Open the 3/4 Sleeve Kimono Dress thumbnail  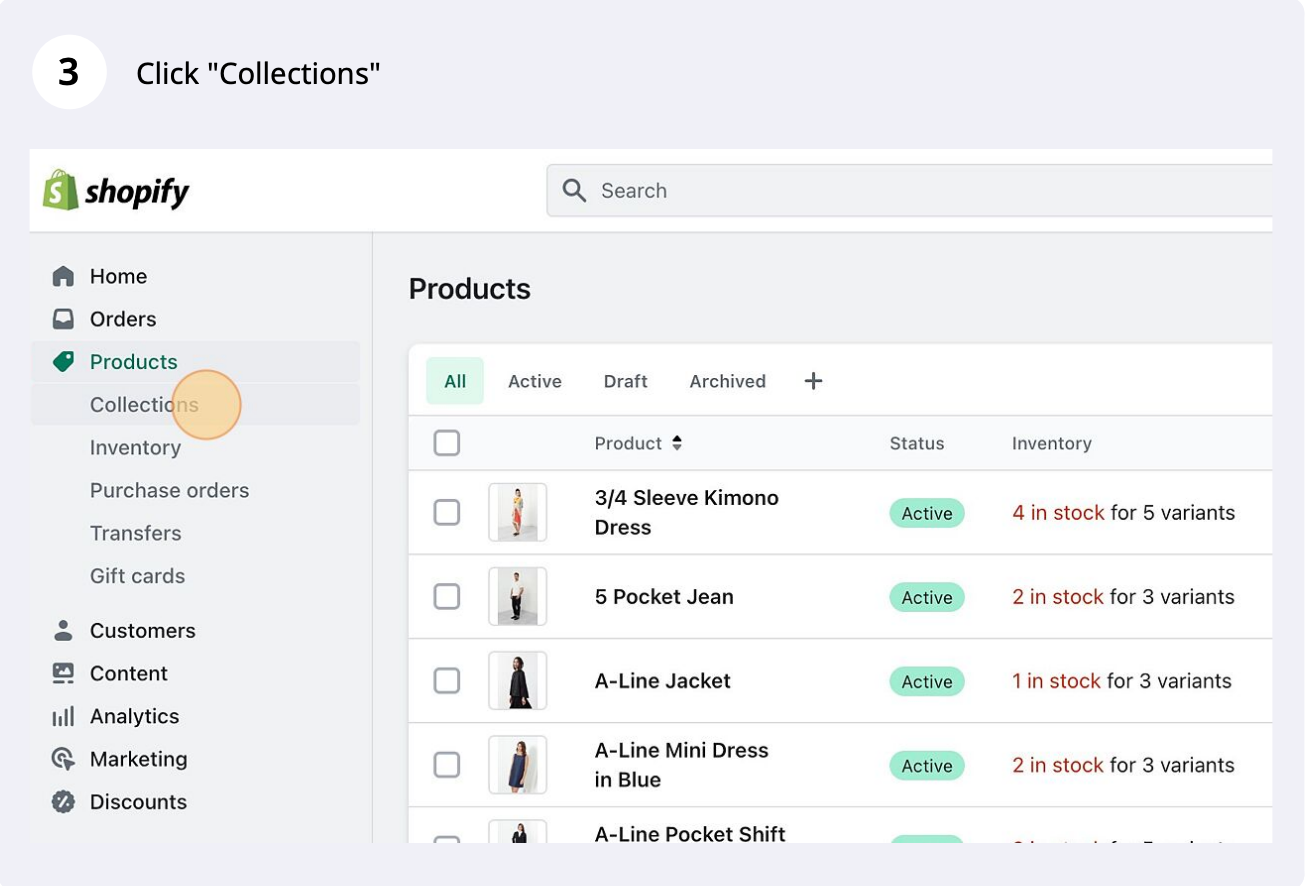pyautogui.click(x=518, y=512)
